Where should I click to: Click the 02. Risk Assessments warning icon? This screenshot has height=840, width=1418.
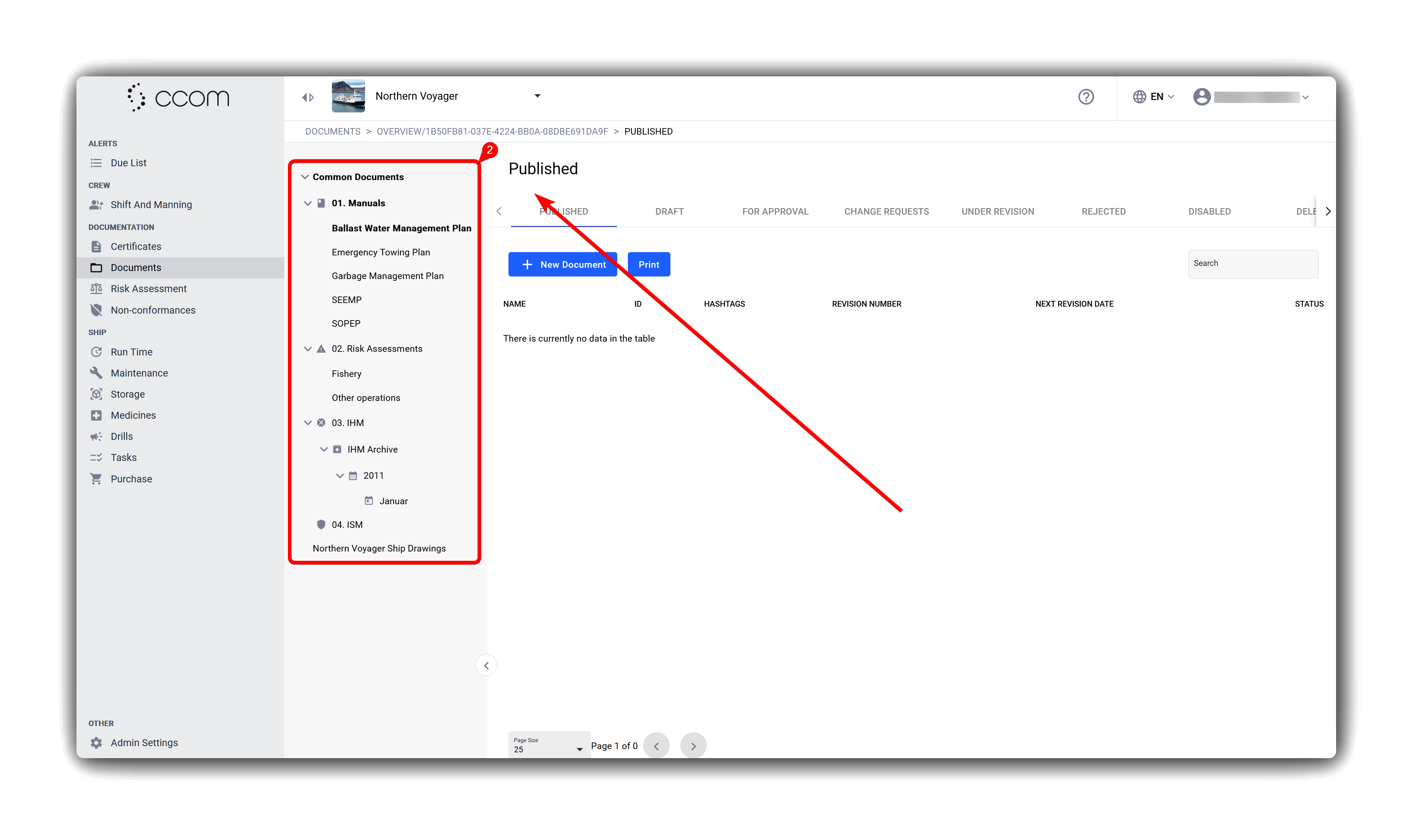tap(321, 349)
